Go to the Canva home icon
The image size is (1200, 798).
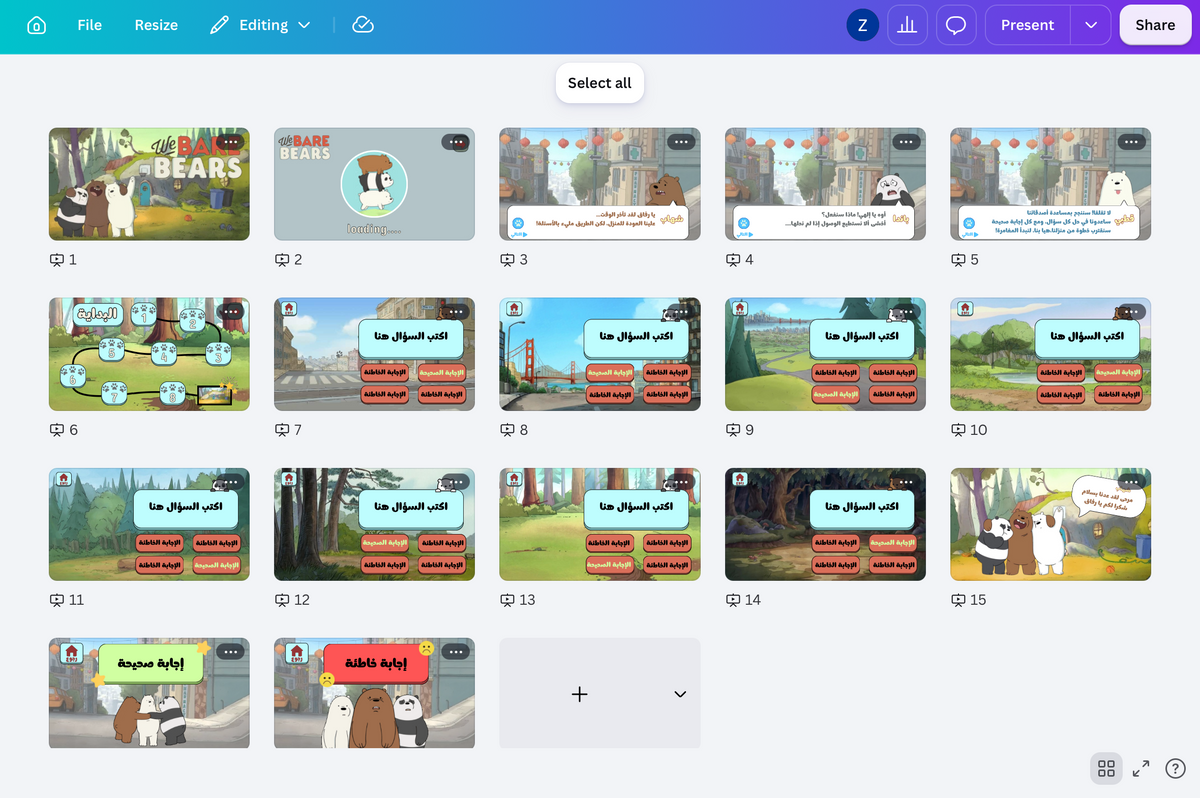coord(36,25)
